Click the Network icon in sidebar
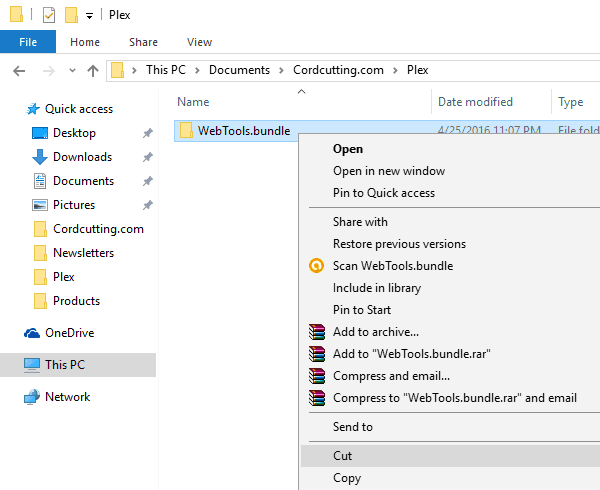This screenshot has height=490, width=600. pos(32,397)
